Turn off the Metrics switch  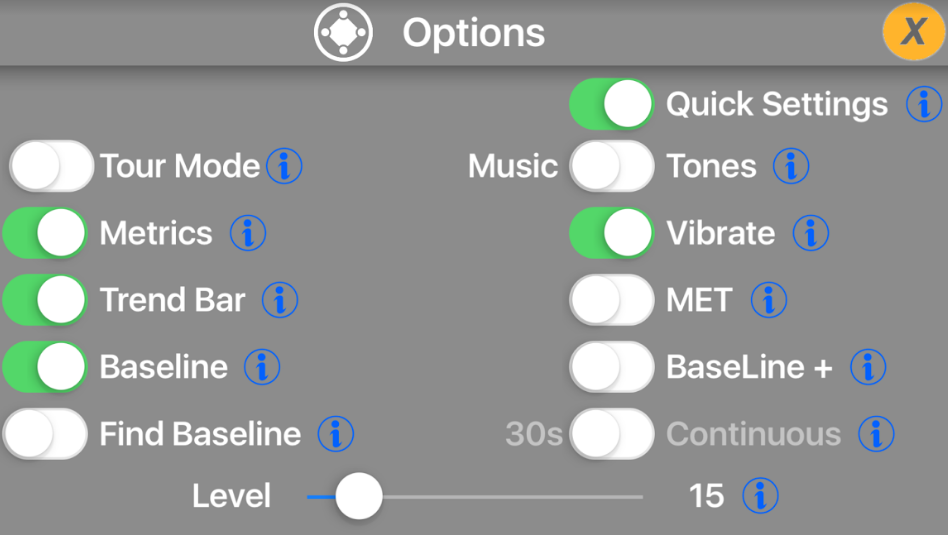coord(45,233)
